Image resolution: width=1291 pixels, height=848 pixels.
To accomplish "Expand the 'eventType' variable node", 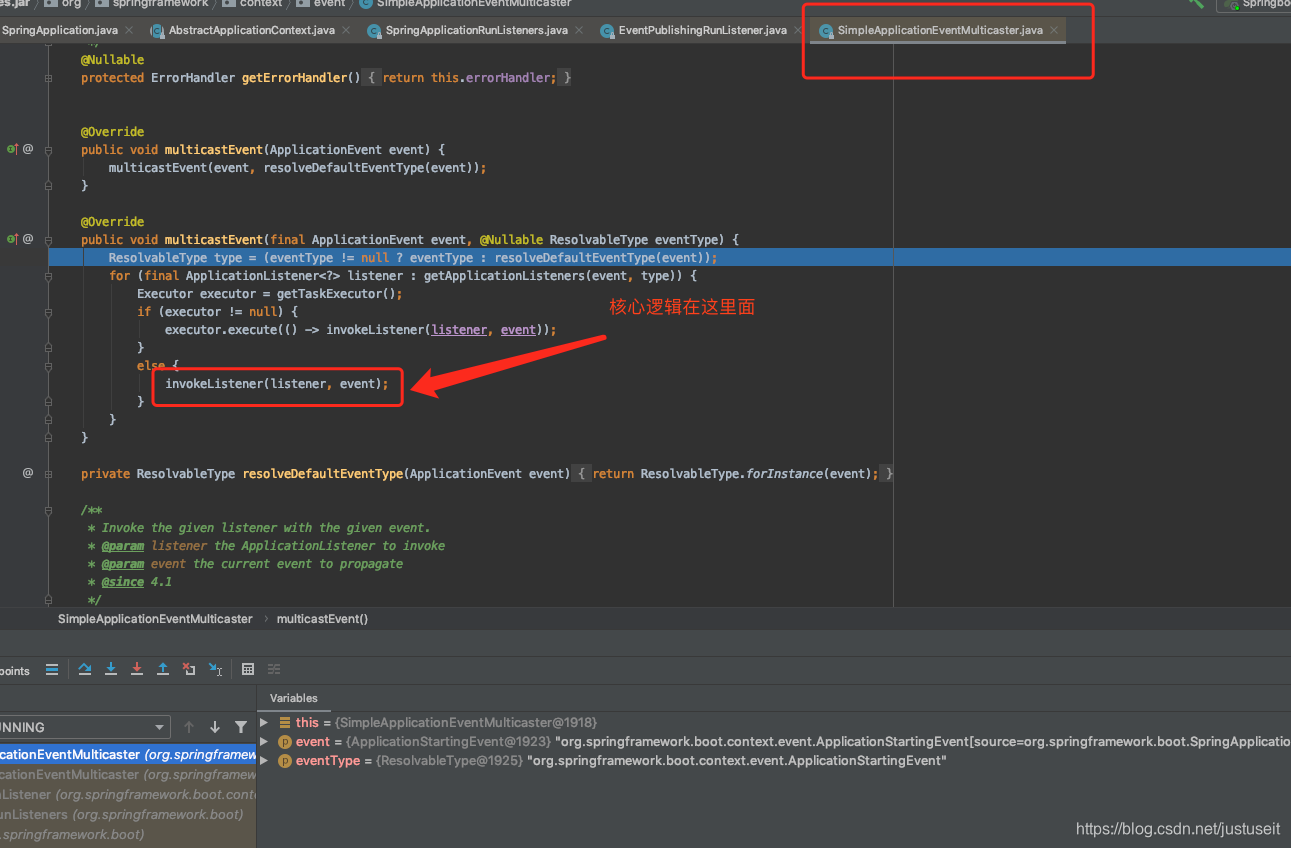I will point(264,760).
